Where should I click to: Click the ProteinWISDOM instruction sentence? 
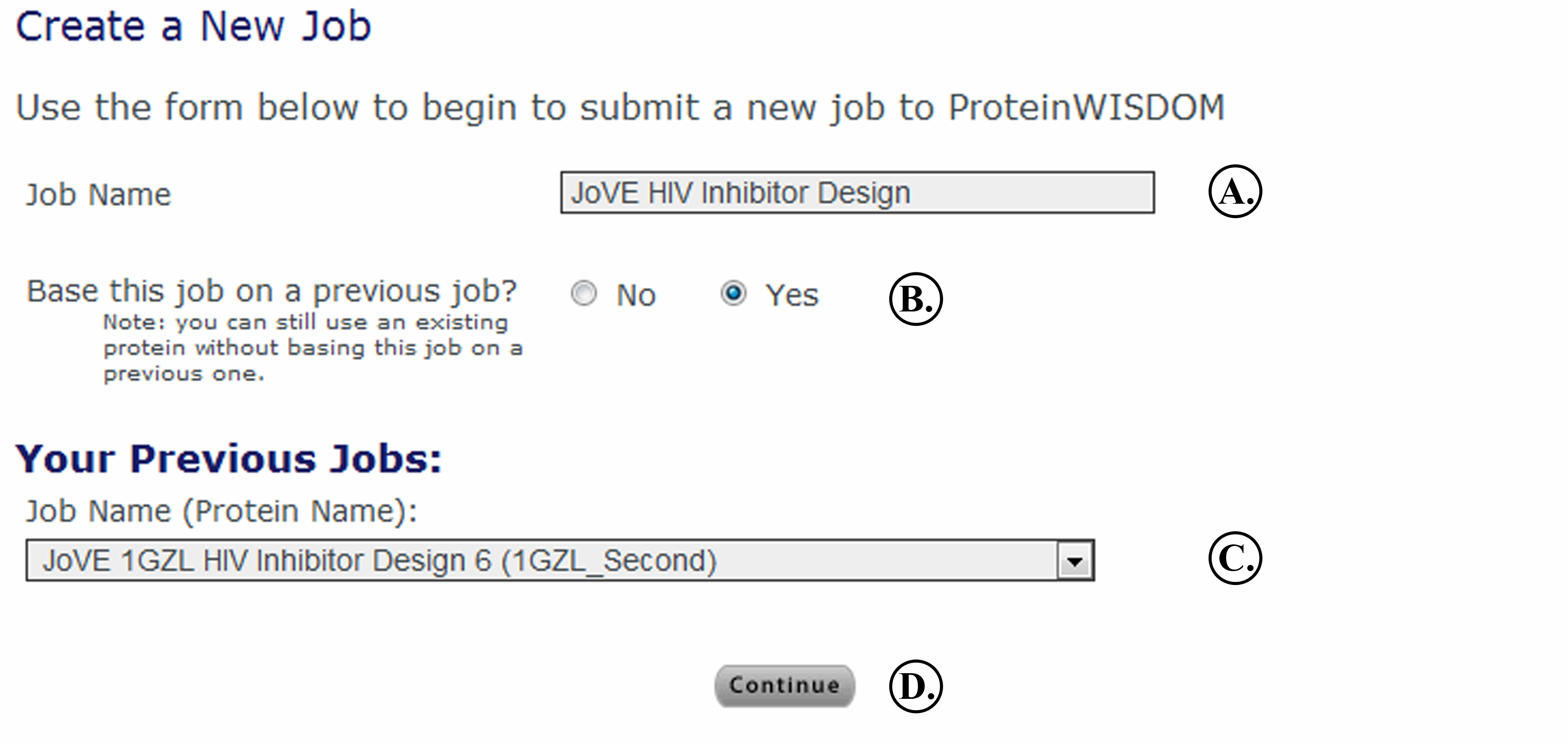click(620, 108)
